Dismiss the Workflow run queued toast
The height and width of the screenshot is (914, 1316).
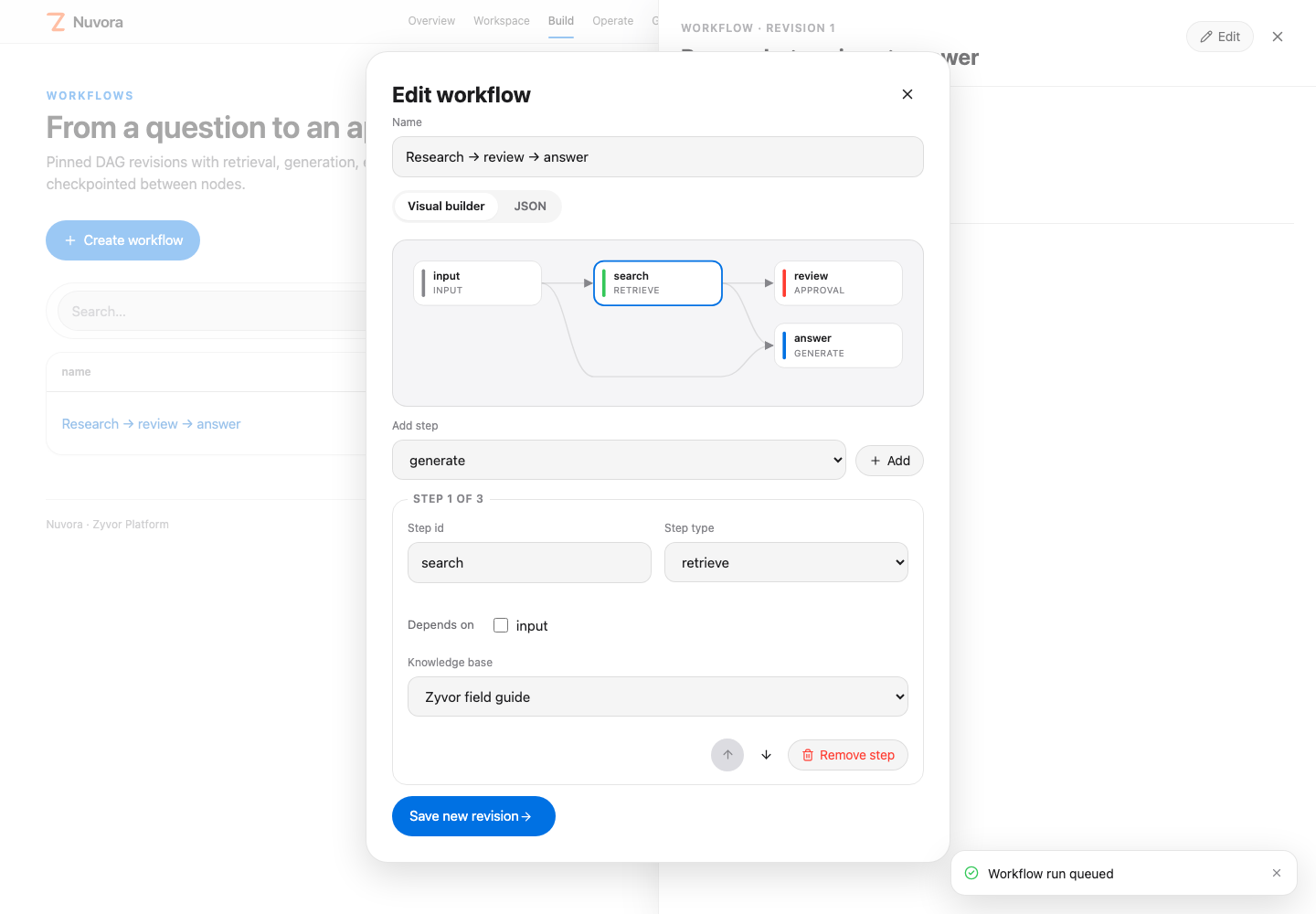(x=1277, y=873)
